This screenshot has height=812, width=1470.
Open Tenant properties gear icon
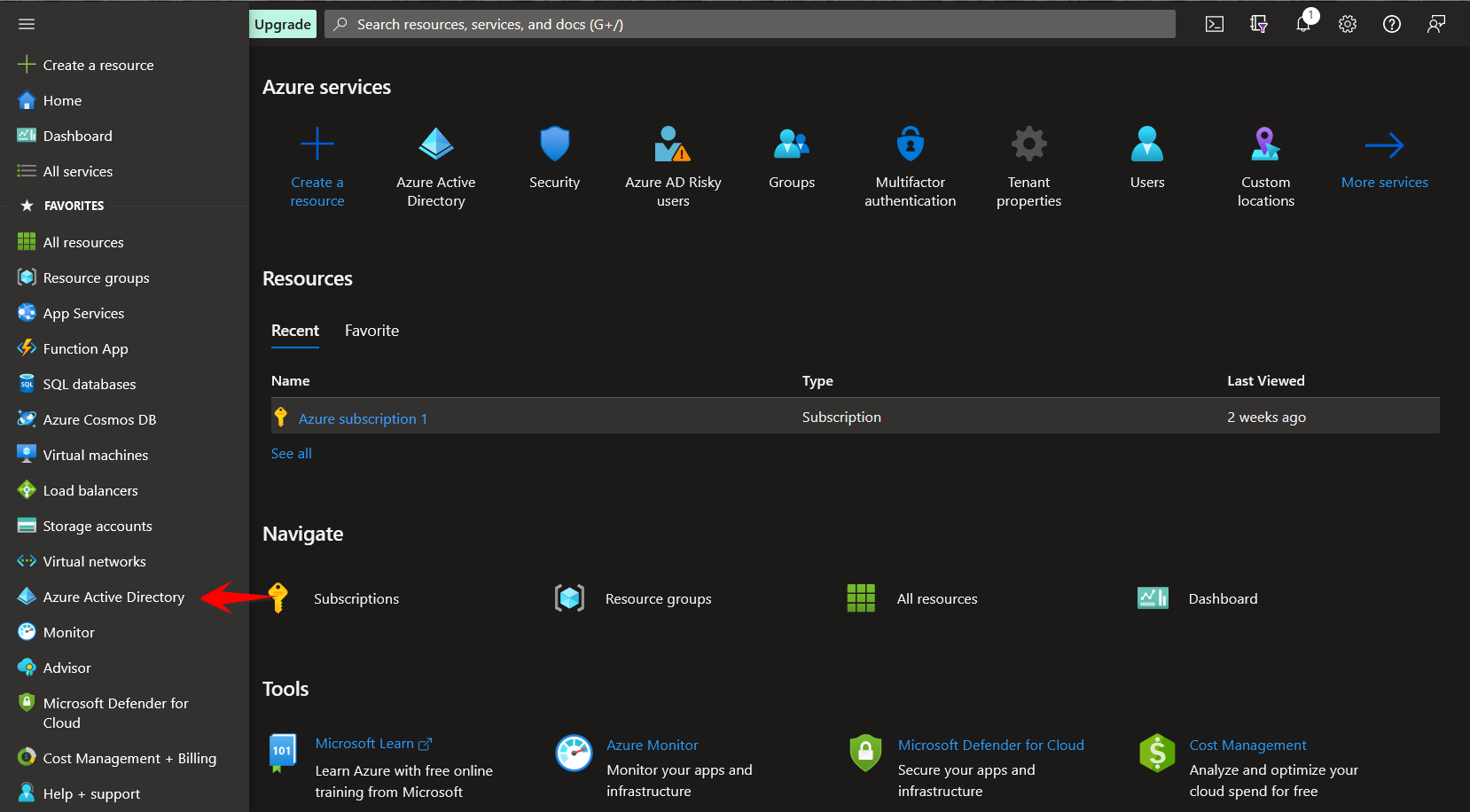pos(1029,144)
